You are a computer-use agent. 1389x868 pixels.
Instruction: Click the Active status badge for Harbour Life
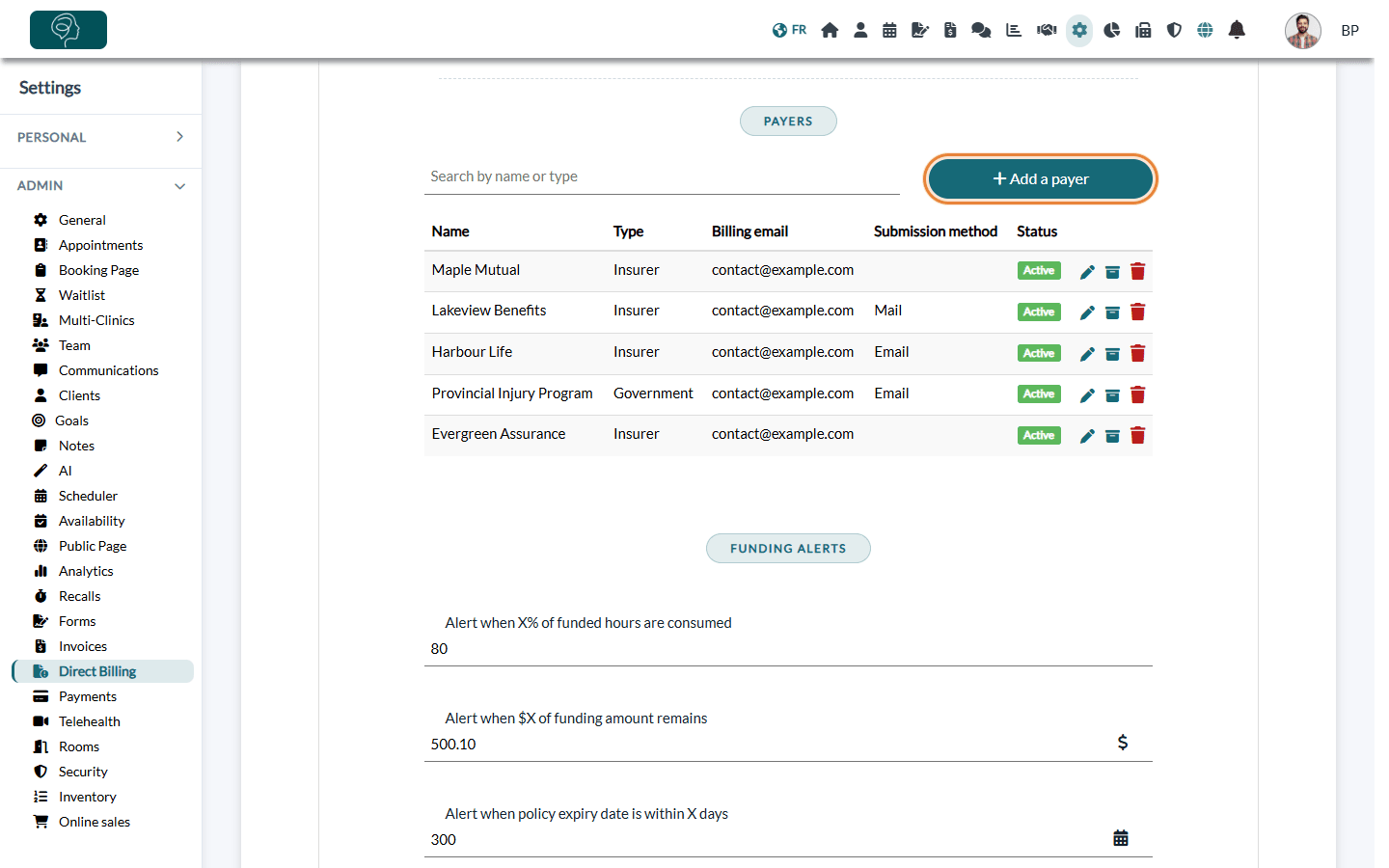[1039, 353]
